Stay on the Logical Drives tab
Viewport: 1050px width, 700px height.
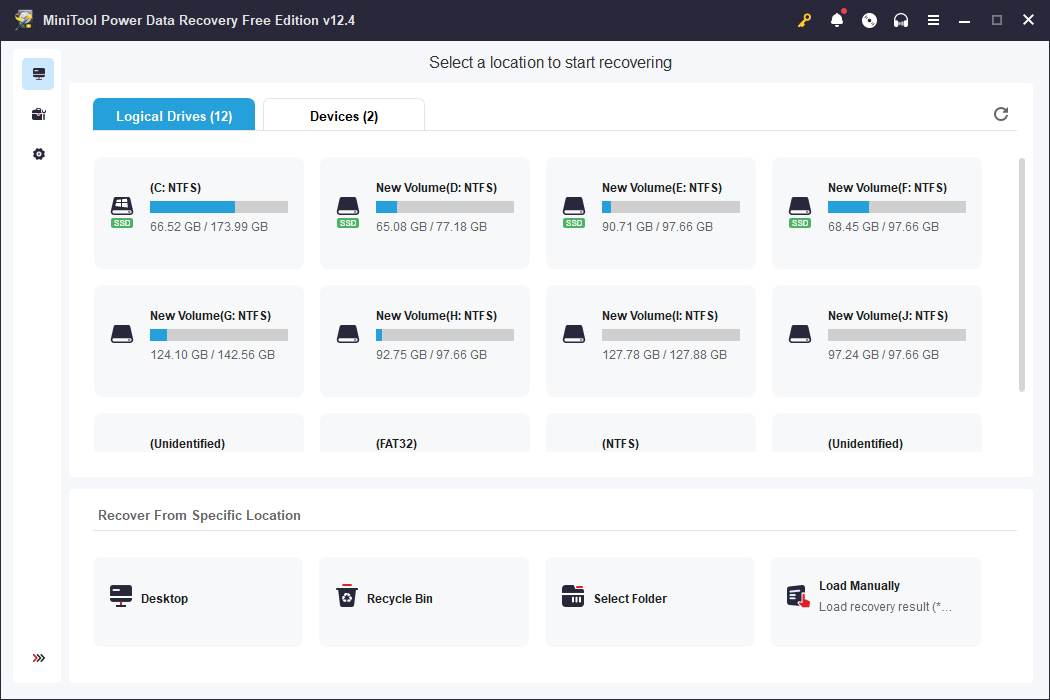[173, 114]
